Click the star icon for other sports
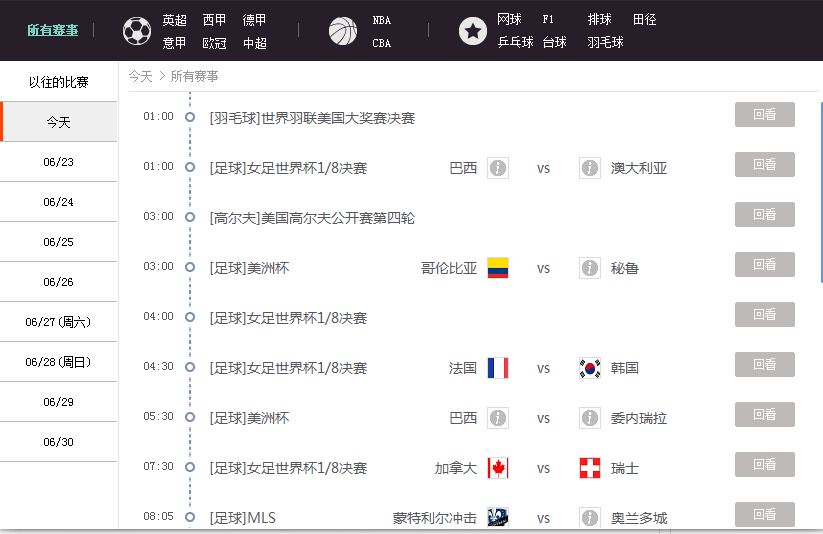The height and width of the screenshot is (534, 823). (x=472, y=31)
